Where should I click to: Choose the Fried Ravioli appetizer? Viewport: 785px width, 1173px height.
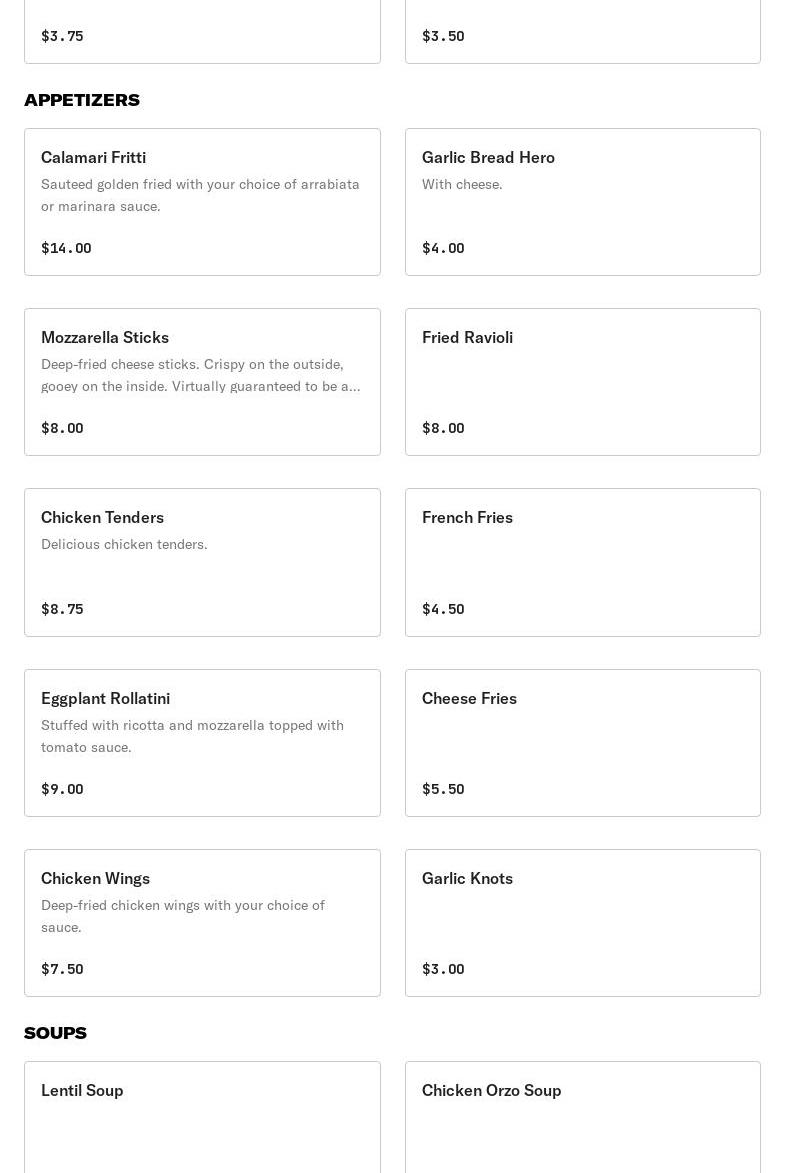pyautogui.click(x=582, y=381)
